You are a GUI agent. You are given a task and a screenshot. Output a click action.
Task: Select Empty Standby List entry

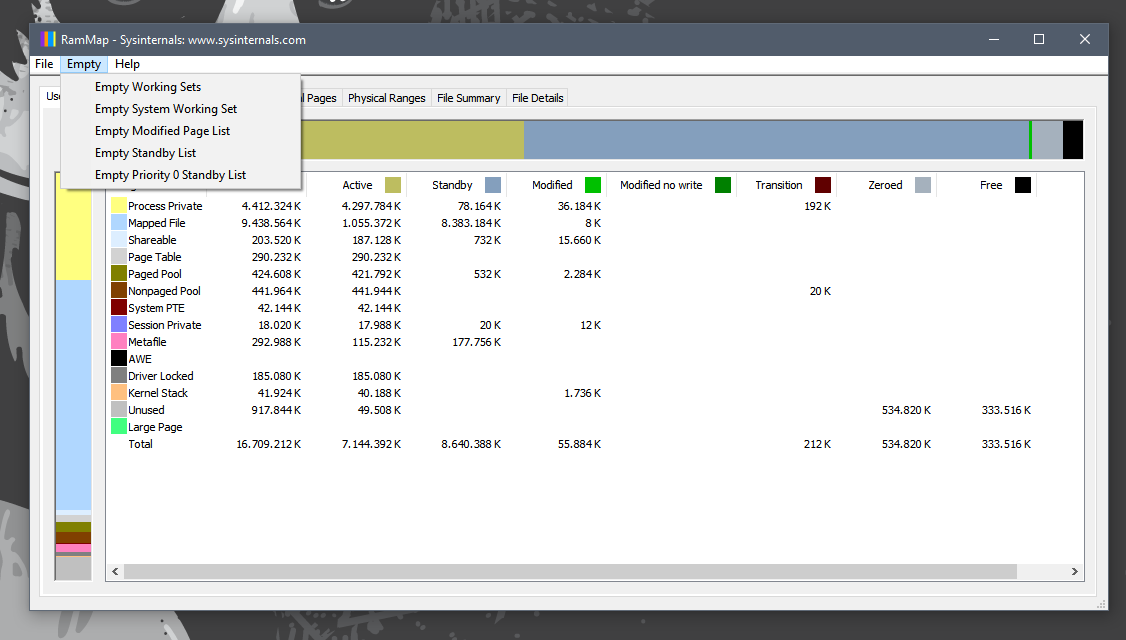pos(146,153)
